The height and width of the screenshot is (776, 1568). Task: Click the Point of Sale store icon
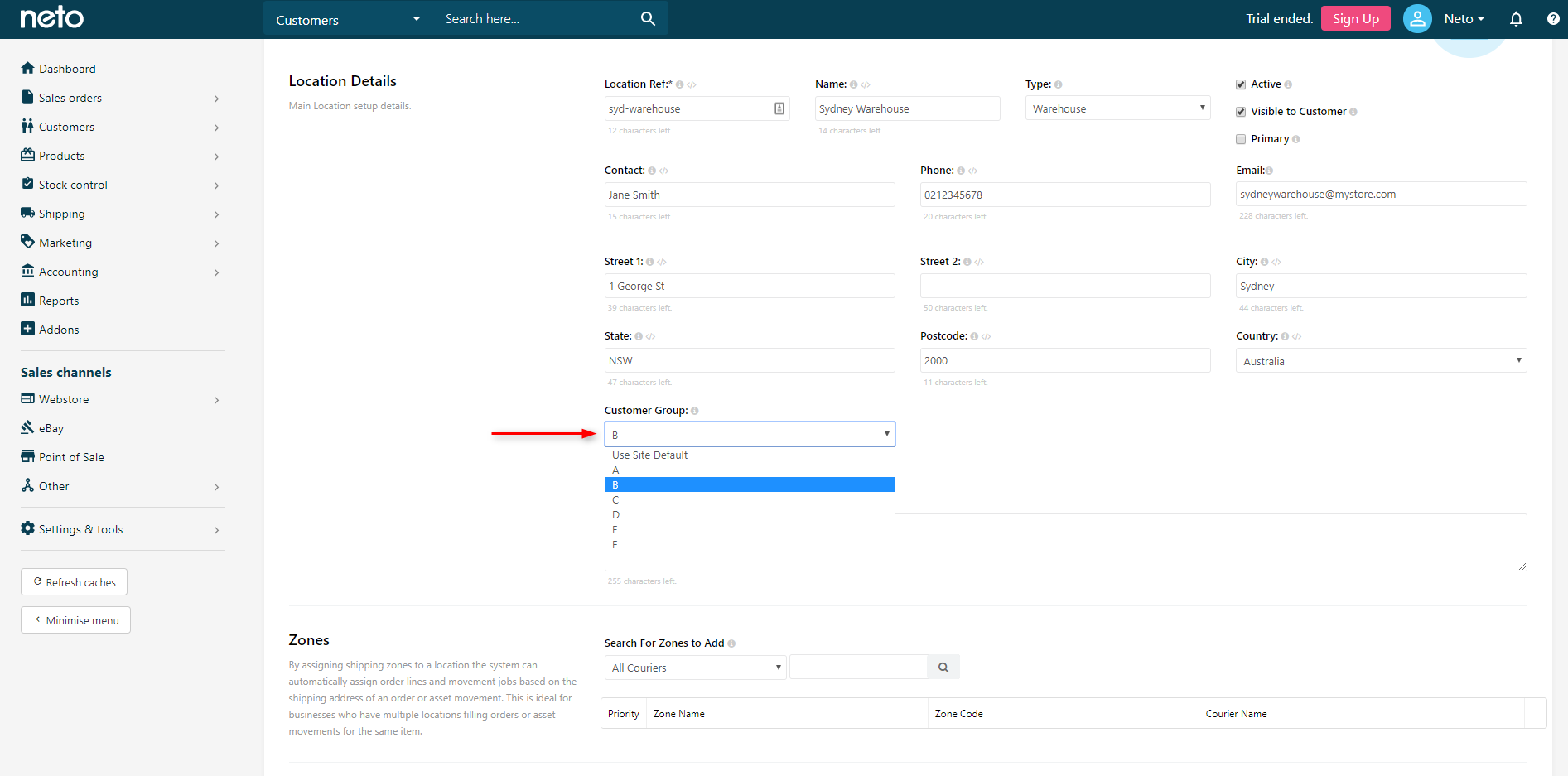(28, 456)
